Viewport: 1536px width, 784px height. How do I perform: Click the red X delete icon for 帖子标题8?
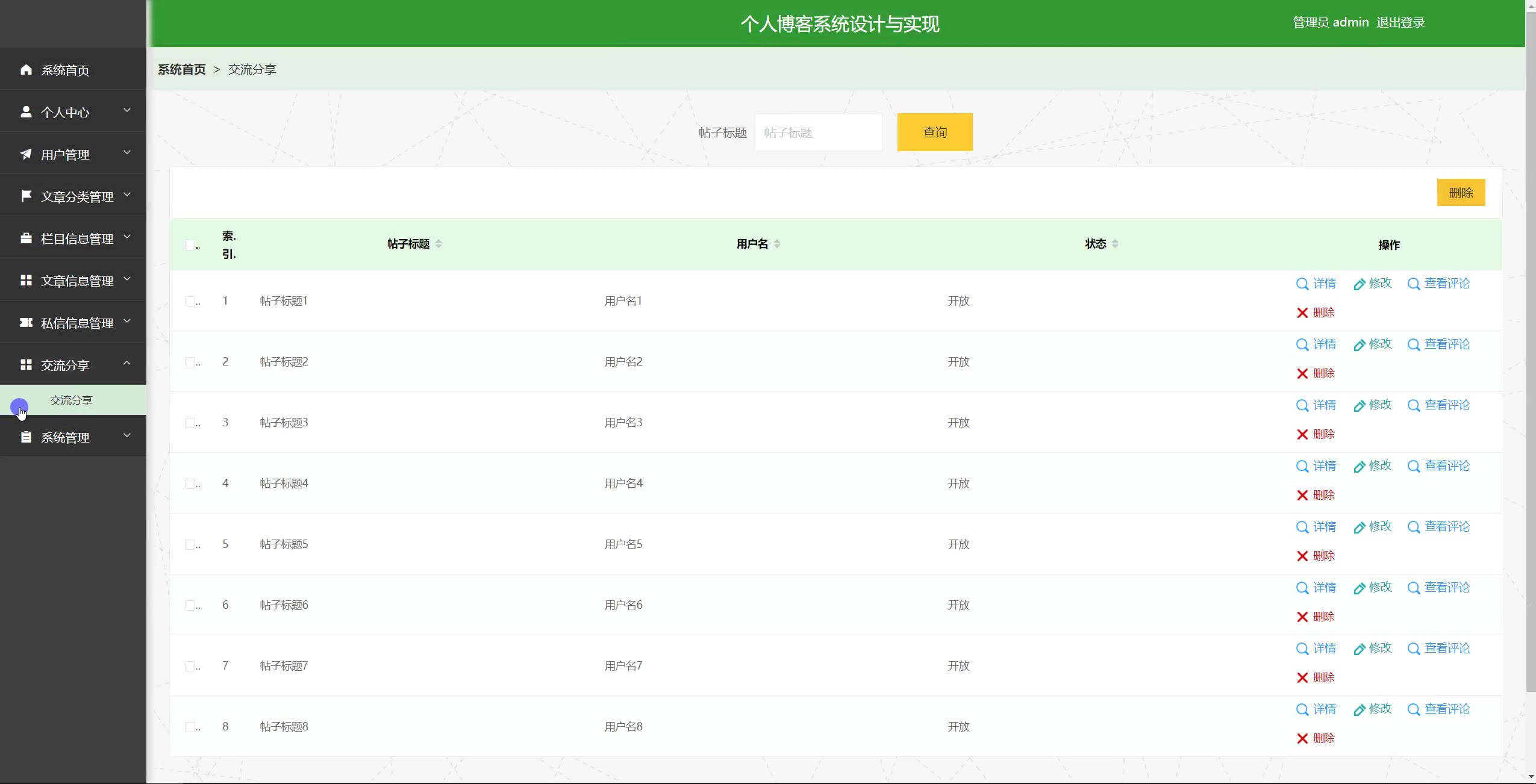1302,738
